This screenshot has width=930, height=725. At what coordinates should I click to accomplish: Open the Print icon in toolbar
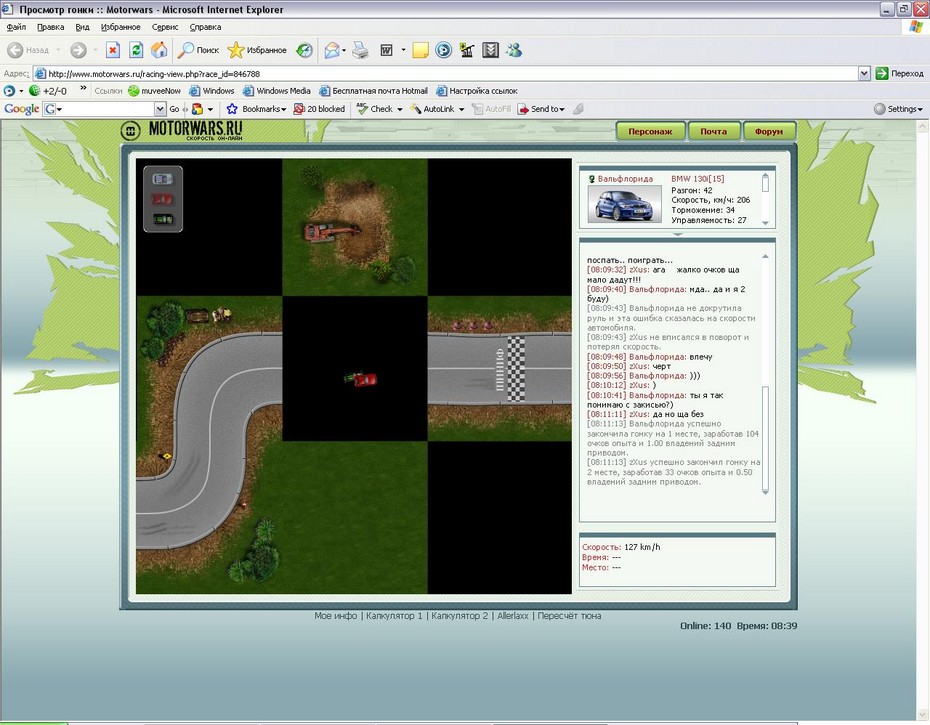tap(361, 50)
